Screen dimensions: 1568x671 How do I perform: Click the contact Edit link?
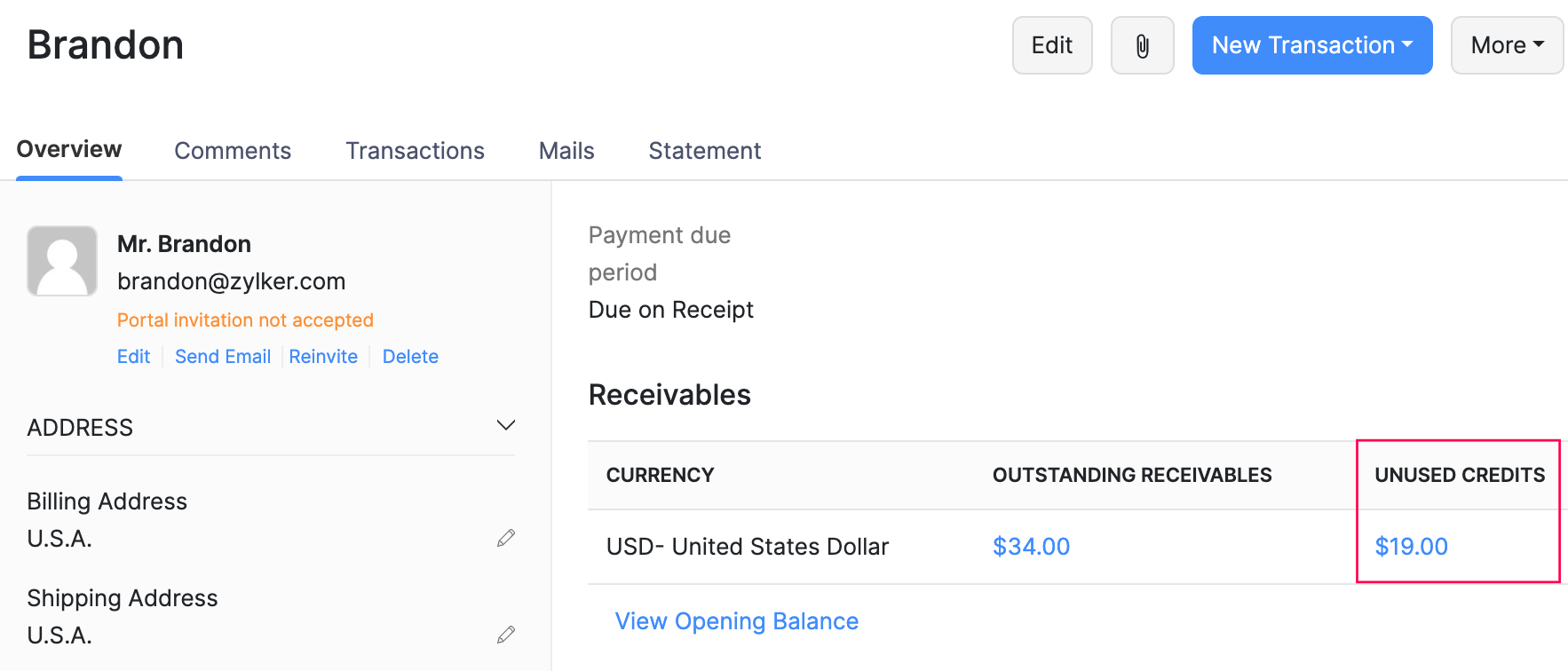pyautogui.click(x=134, y=357)
